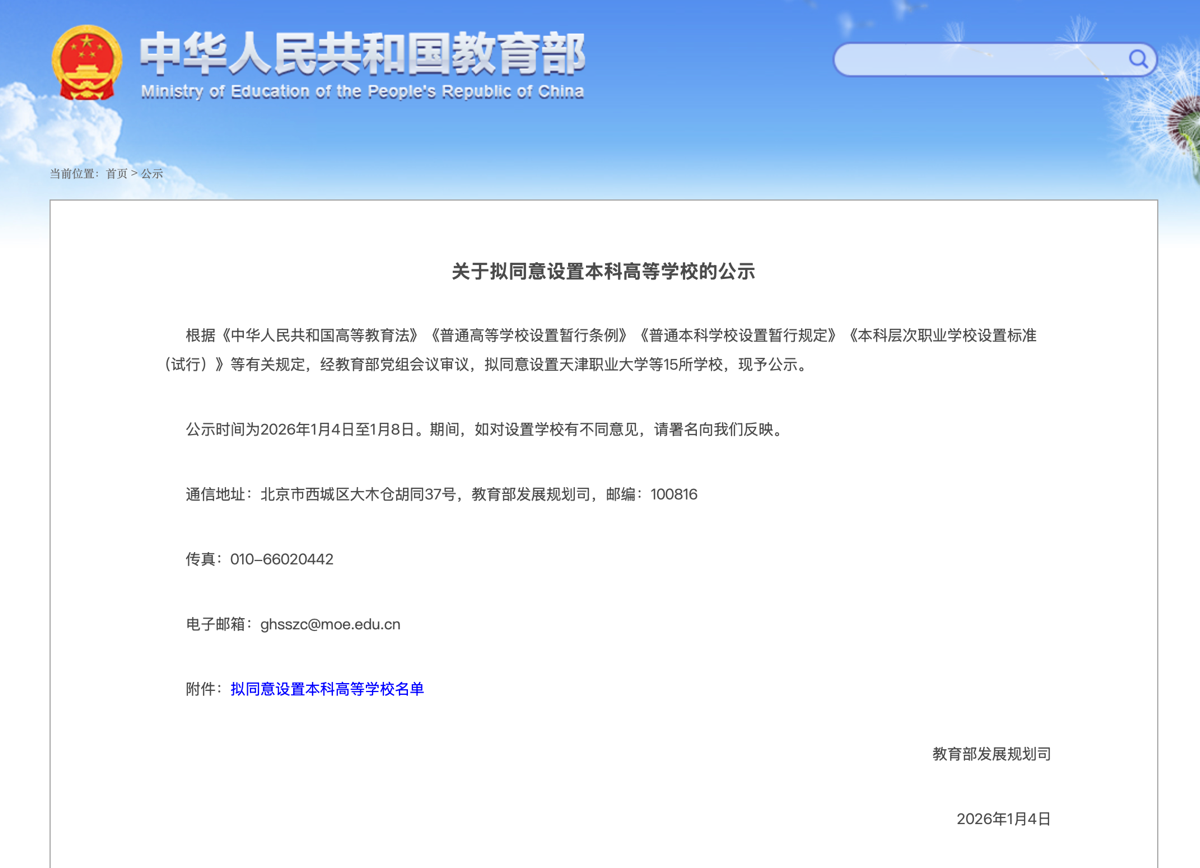The height and width of the screenshot is (868, 1200).
Task: Focus the header search input field
Action: [980, 60]
